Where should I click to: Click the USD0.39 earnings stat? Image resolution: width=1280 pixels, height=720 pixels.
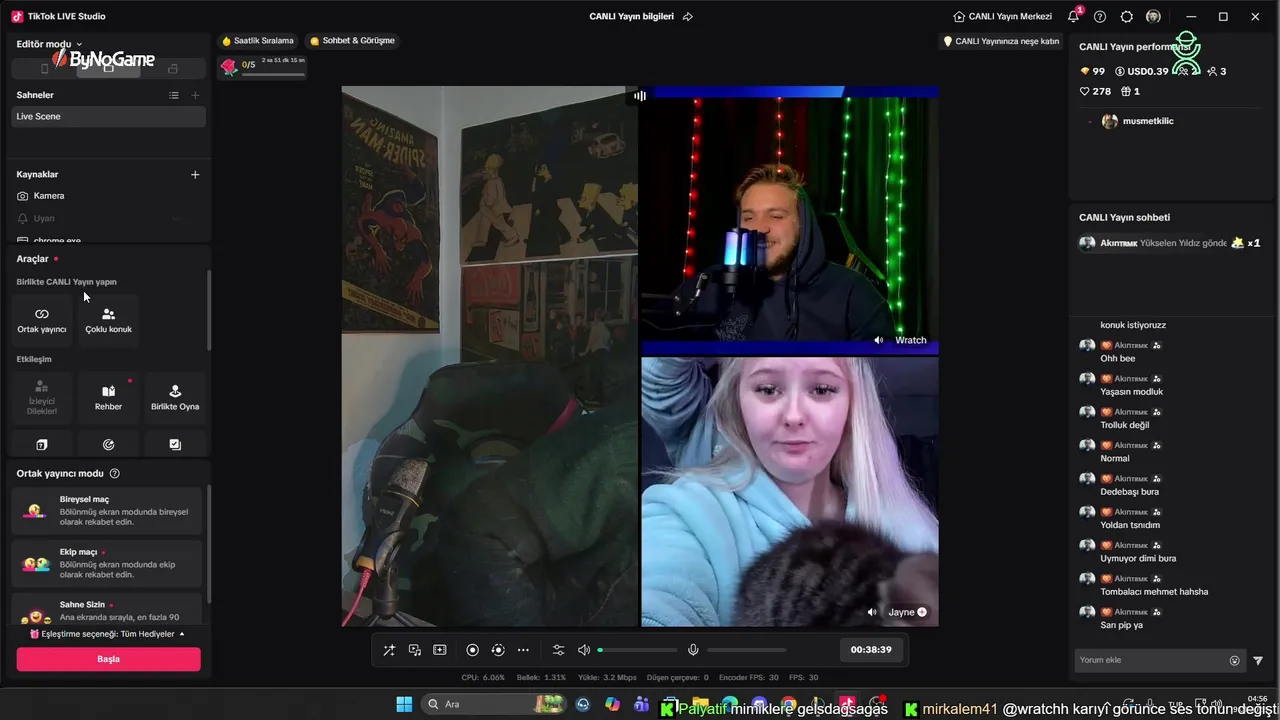pos(1142,71)
